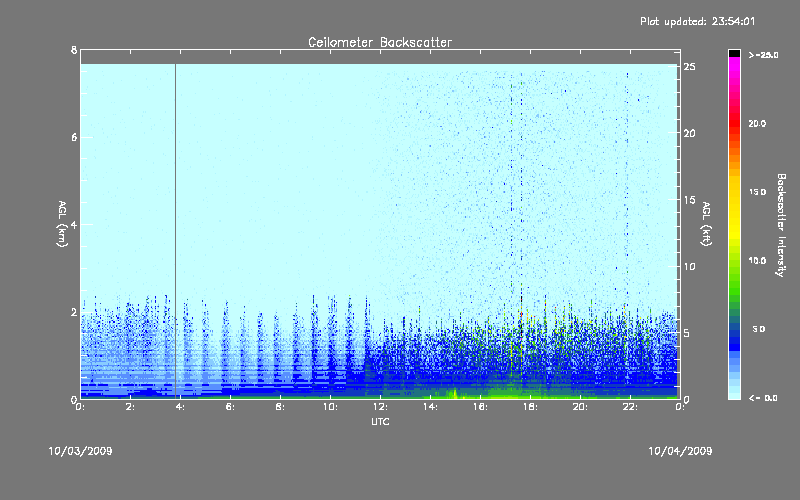Click the '4' km tick label on left axis
800x500 pixels.
[74, 224]
